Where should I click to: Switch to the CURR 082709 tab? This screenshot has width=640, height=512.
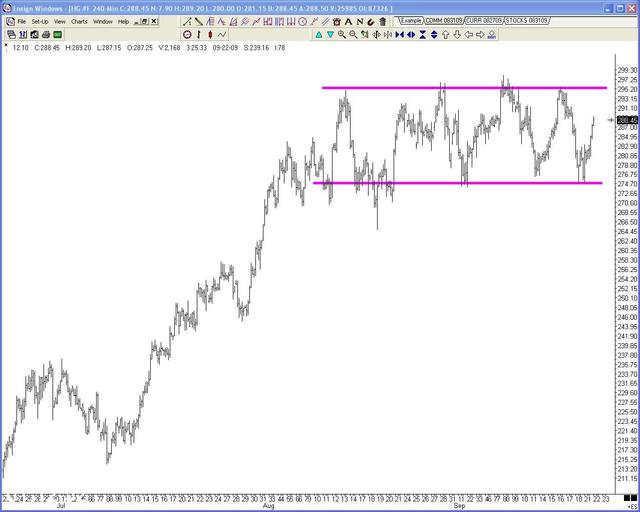(484, 20)
